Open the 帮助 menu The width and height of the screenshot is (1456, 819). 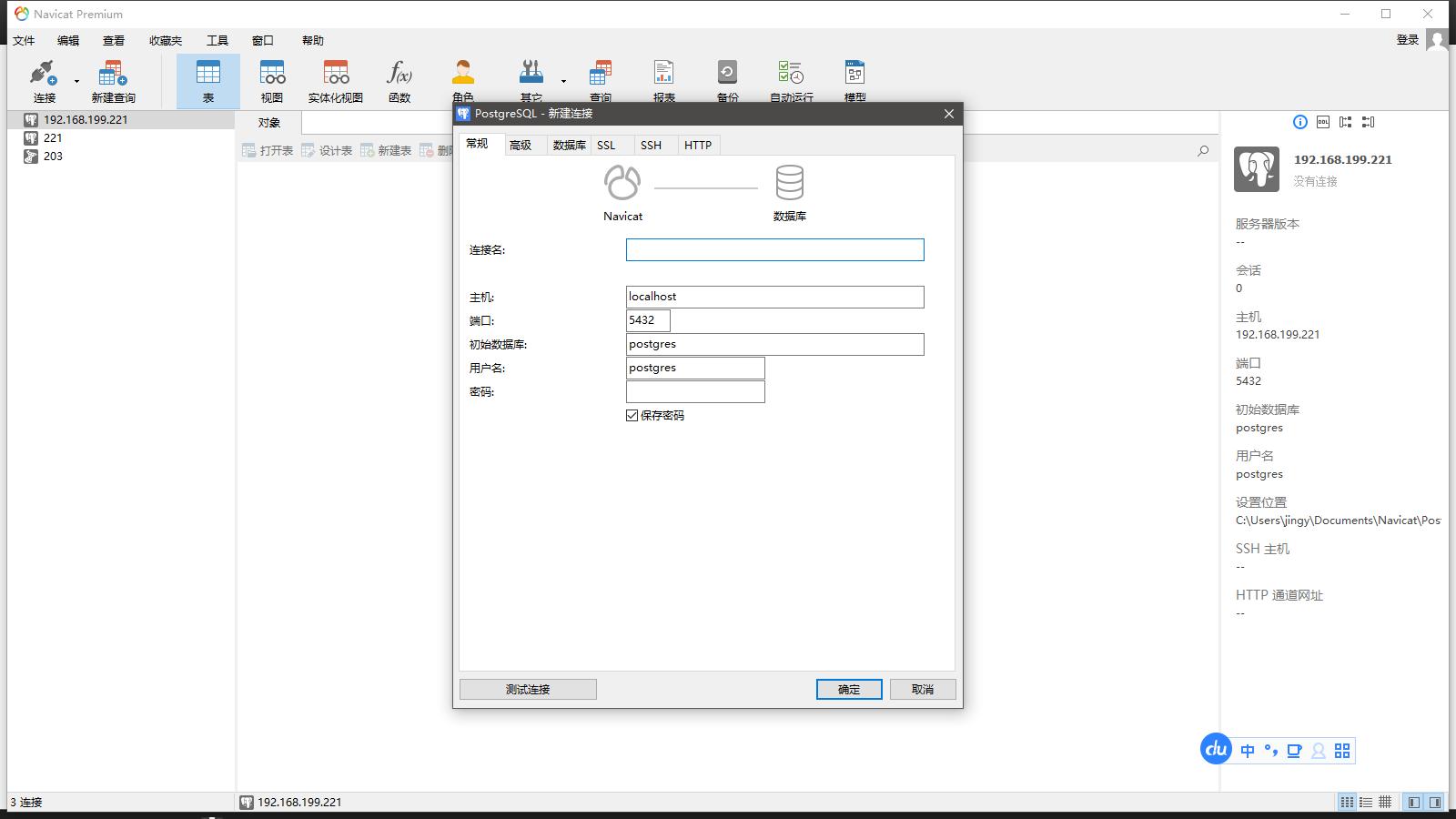[x=313, y=40]
